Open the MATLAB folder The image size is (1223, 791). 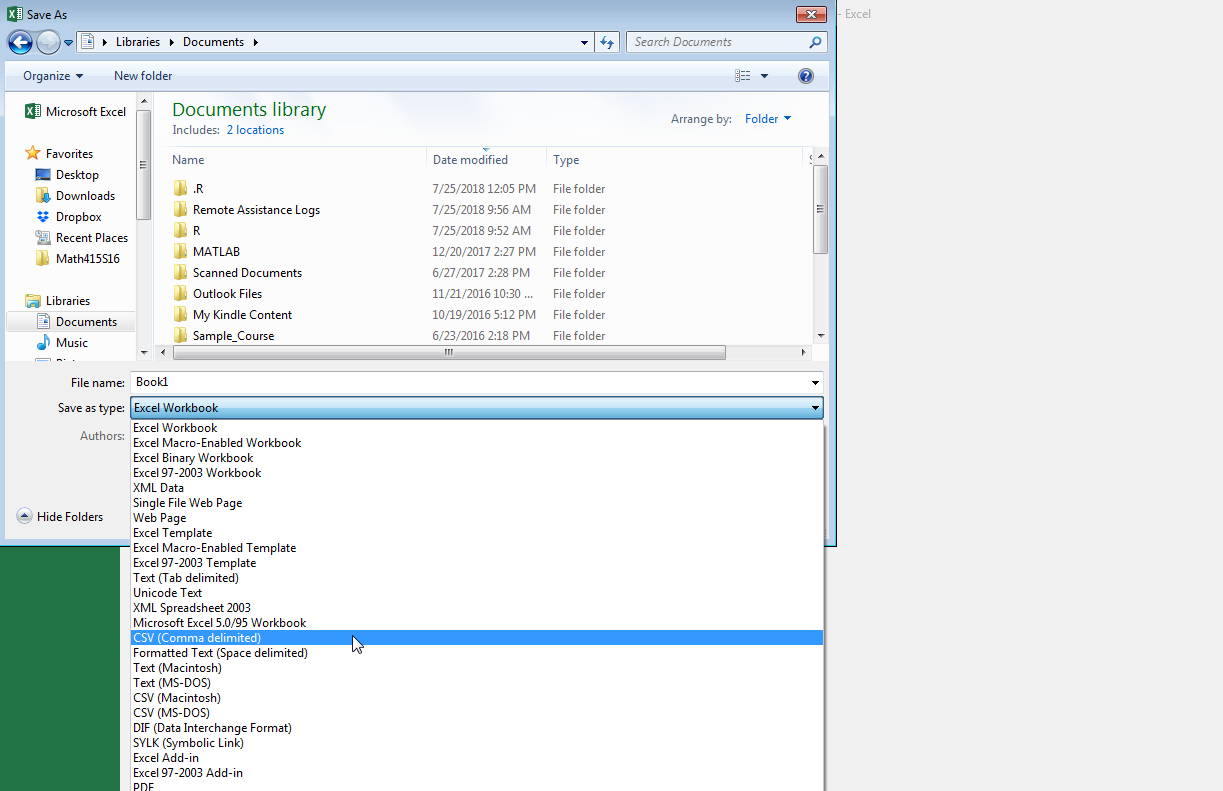[216, 252]
